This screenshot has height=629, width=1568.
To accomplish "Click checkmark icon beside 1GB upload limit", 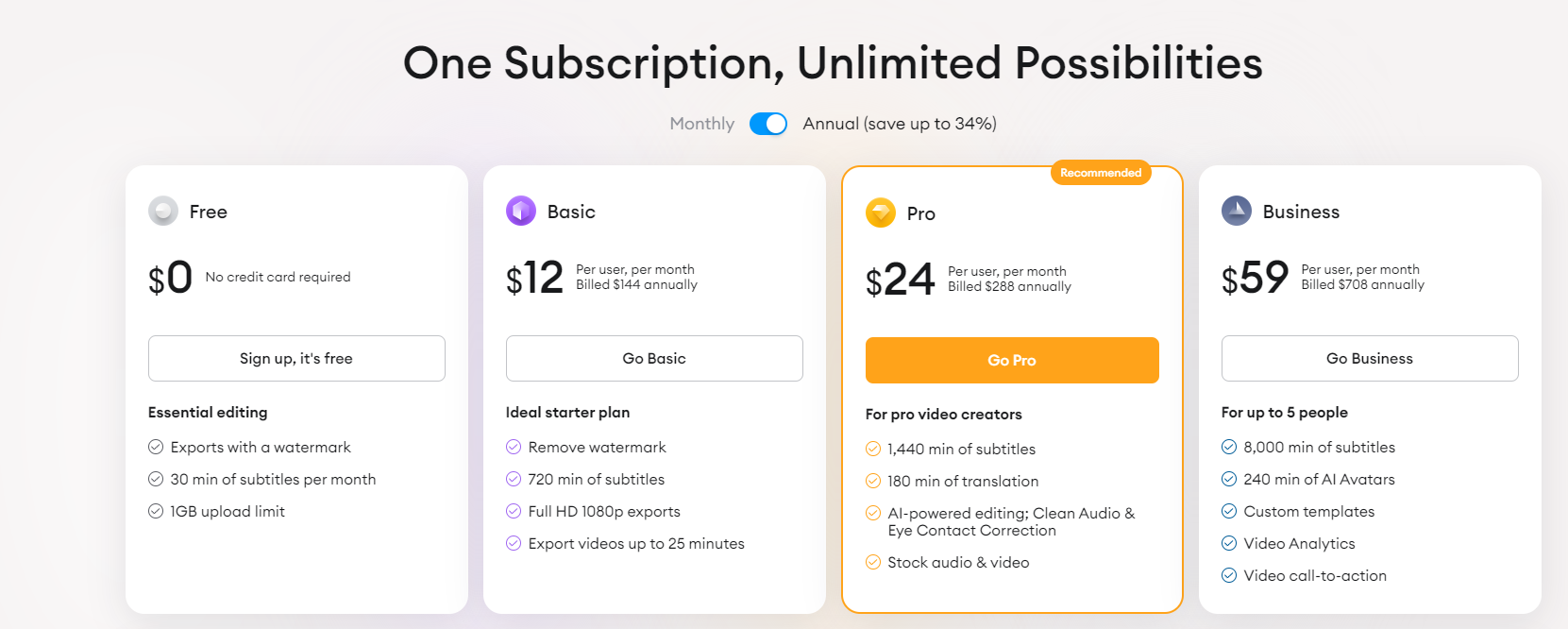I will [156, 511].
